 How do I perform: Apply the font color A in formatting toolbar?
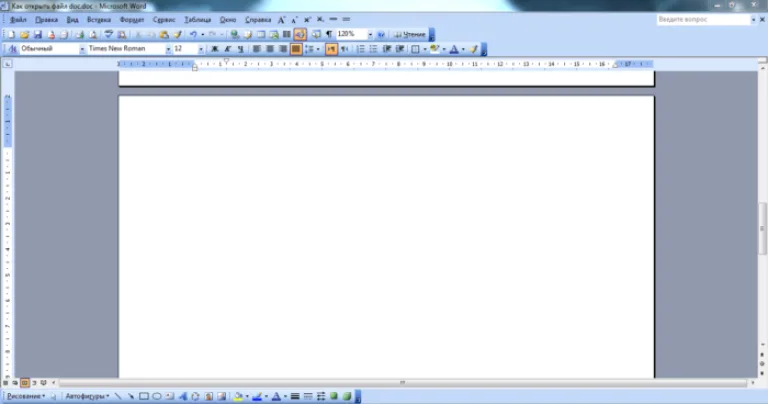454,49
